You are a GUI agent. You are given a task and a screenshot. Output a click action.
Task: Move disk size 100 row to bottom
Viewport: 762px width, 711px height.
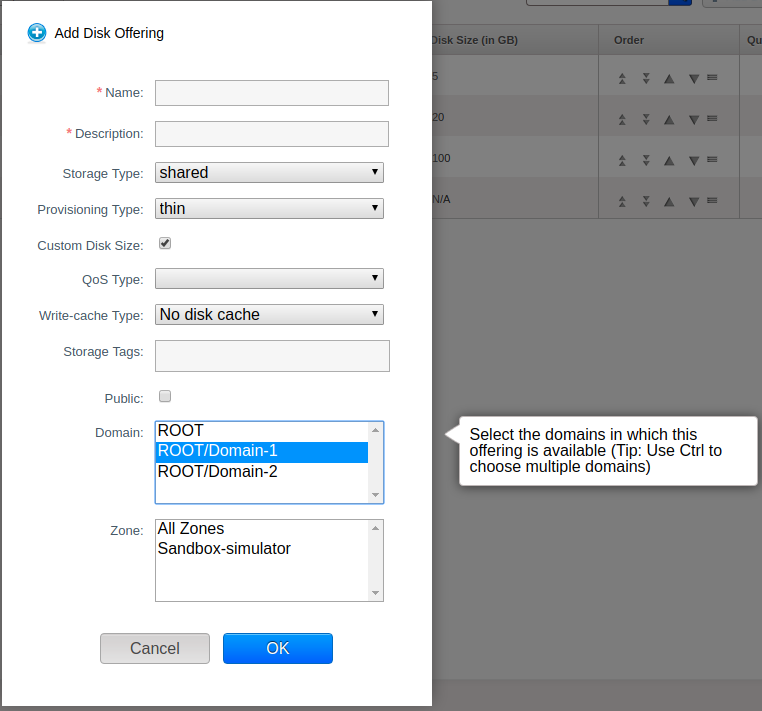click(646, 160)
